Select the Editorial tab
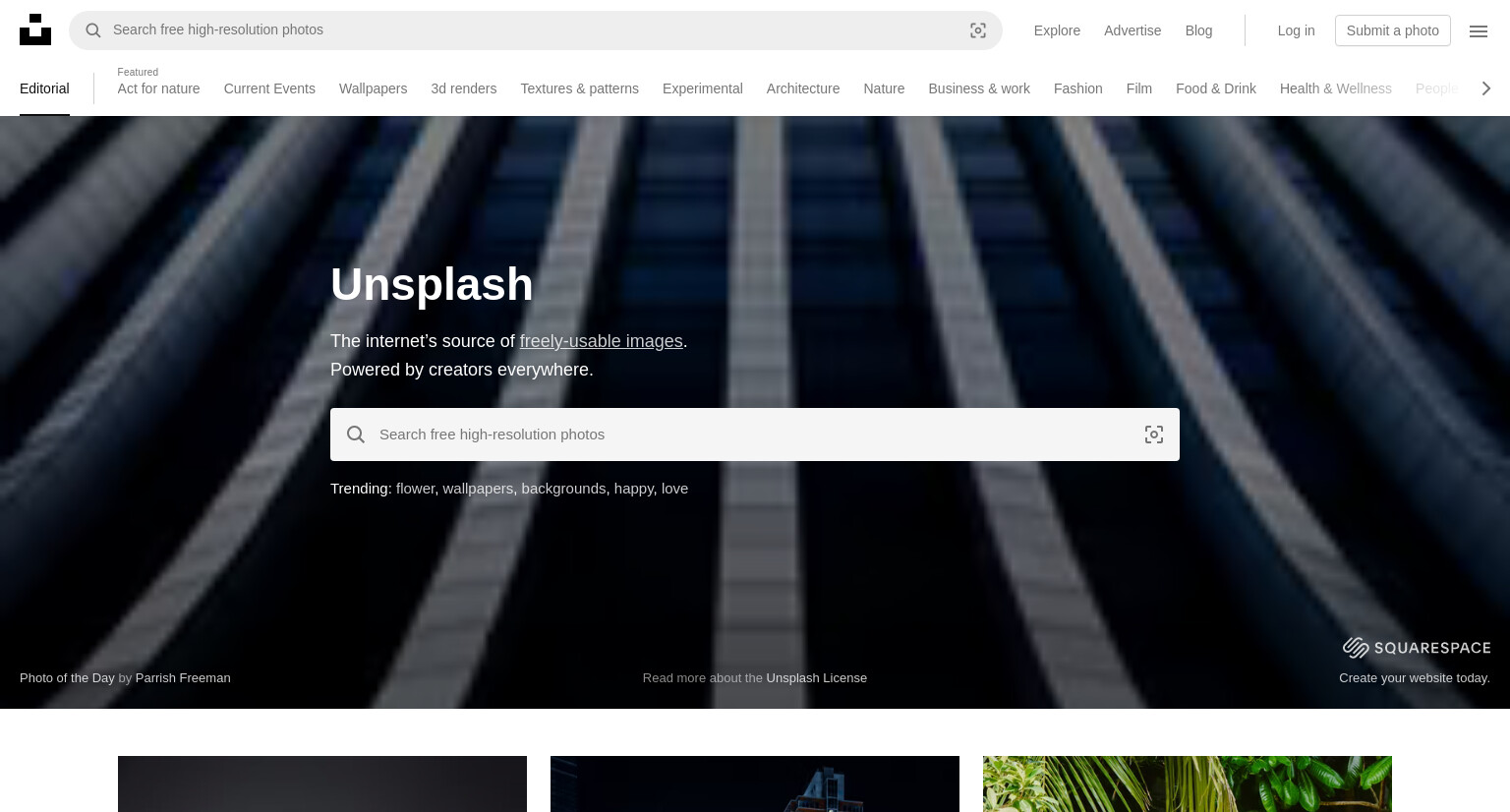The height and width of the screenshot is (812, 1510). [x=44, y=88]
